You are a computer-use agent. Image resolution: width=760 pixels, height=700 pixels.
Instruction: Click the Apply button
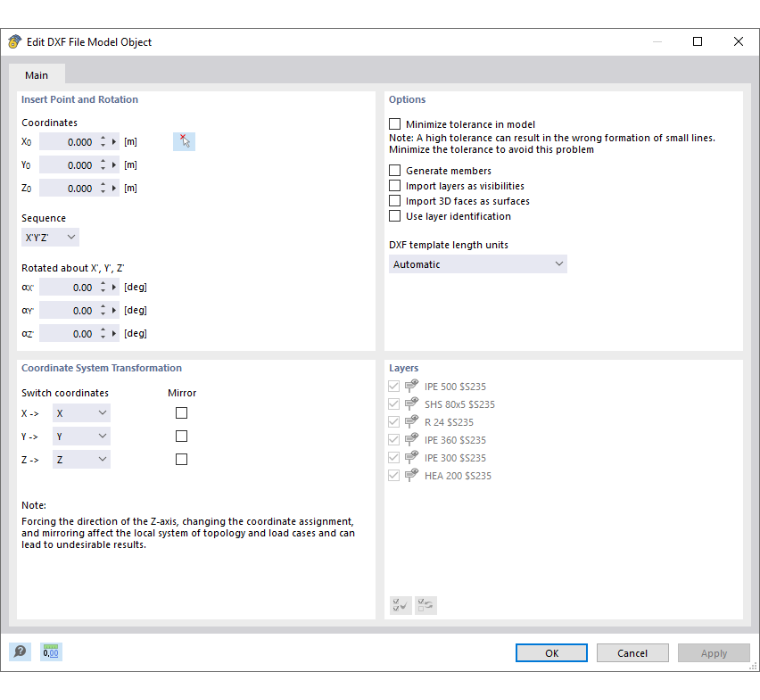[714, 653]
